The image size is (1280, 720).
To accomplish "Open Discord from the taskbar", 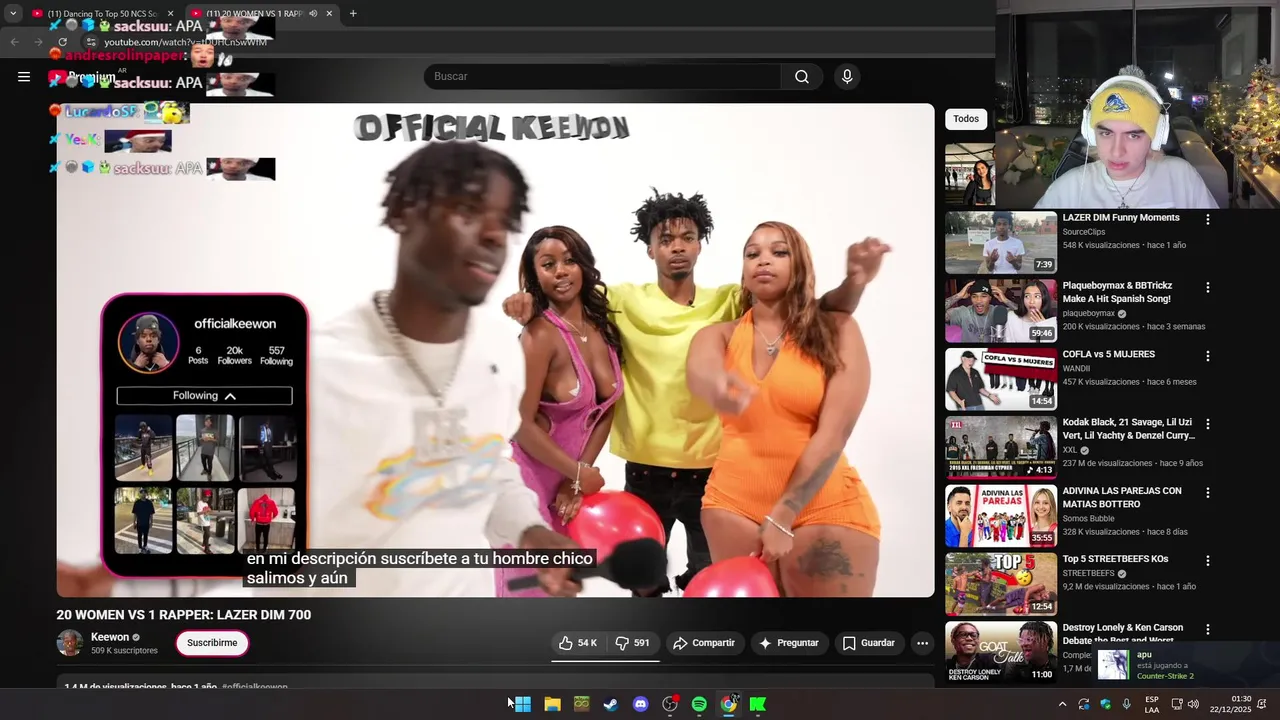I will [640, 704].
